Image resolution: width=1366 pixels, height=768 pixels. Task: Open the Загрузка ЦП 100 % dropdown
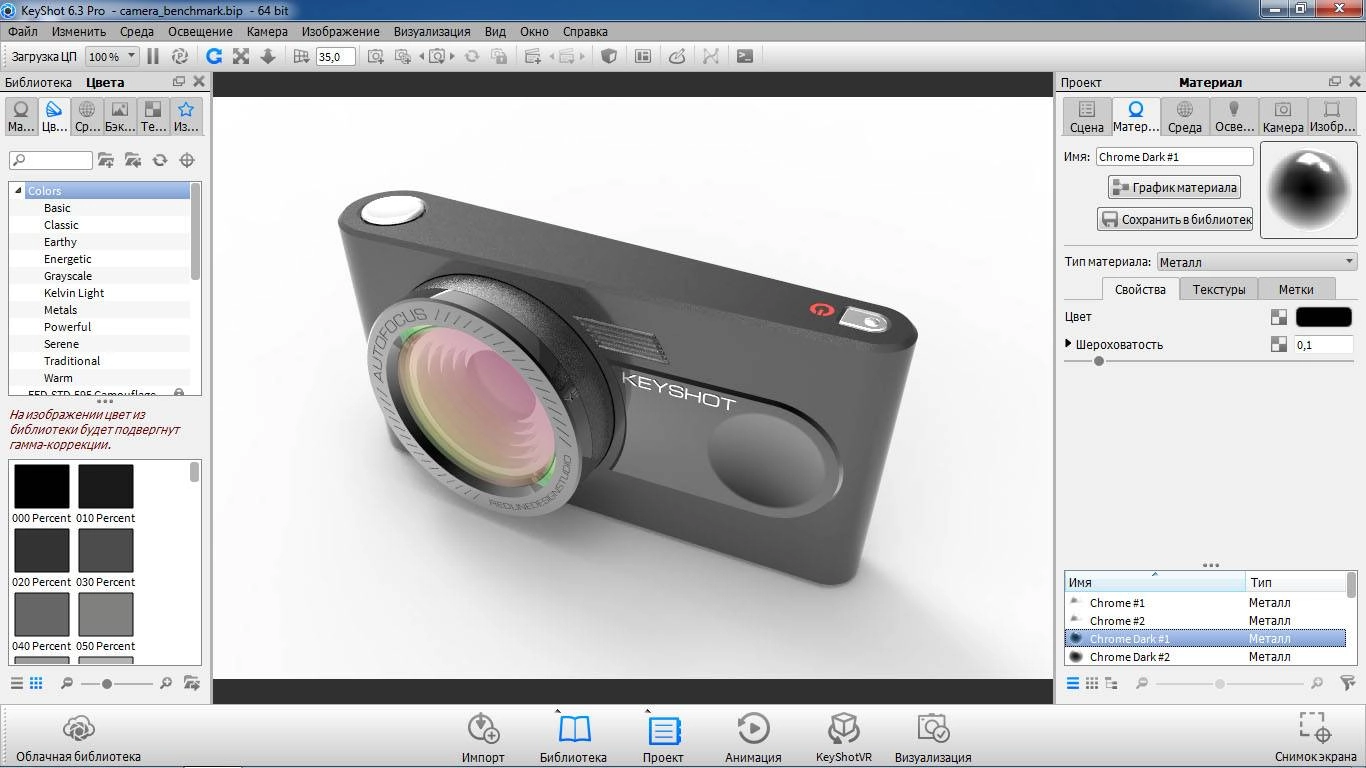point(112,57)
